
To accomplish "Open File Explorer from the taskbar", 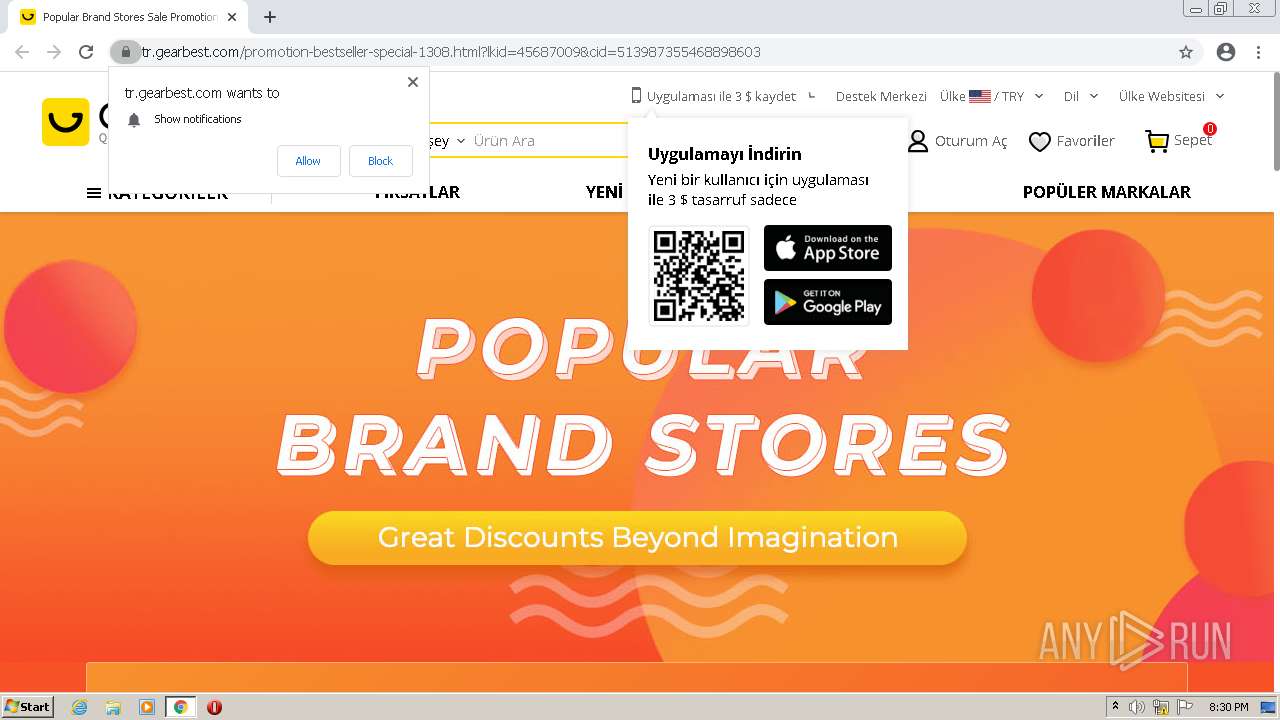I will 113,707.
